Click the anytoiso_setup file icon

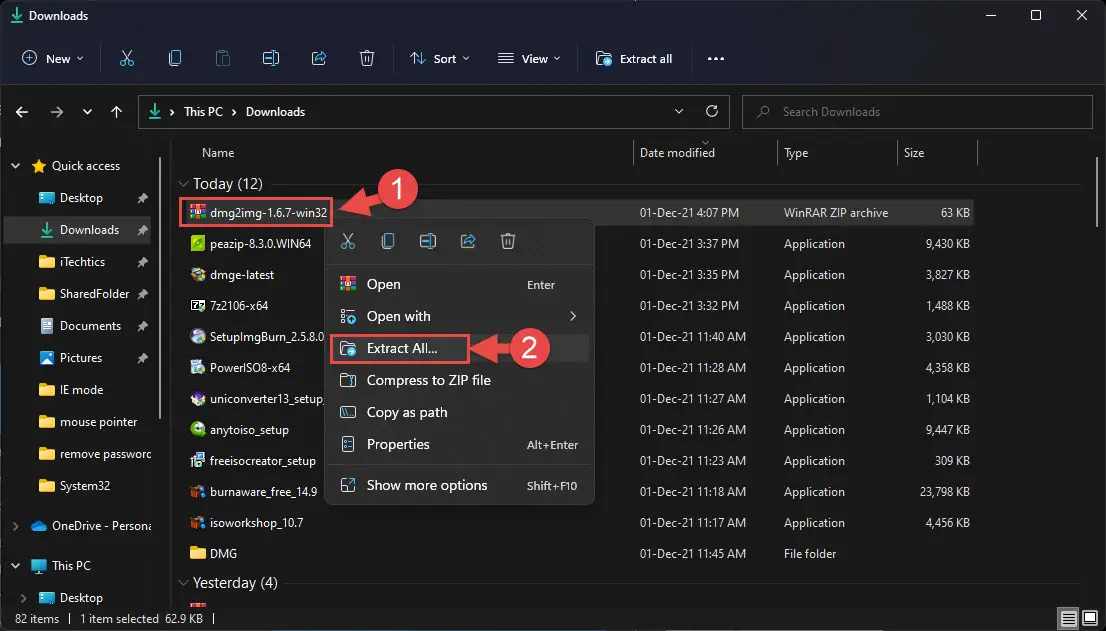pos(198,429)
